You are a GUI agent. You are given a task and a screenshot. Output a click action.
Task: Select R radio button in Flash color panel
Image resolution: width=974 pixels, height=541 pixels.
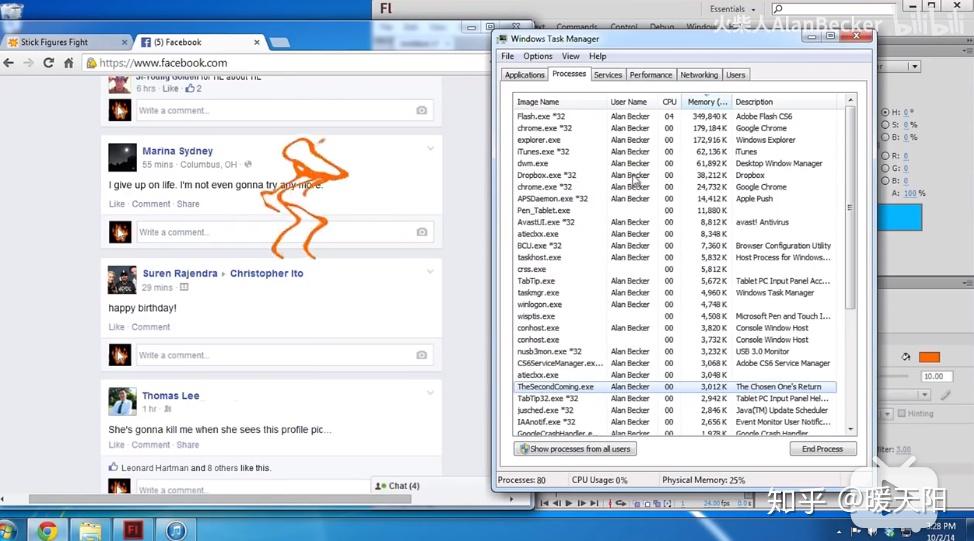[885, 155]
